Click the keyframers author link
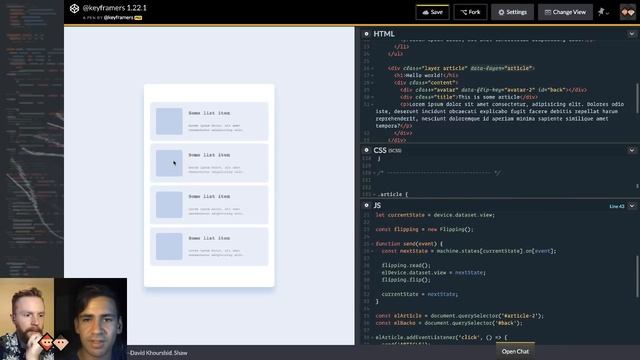Image resolution: width=640 pixels, height=360 pixels. click(118, 18)
